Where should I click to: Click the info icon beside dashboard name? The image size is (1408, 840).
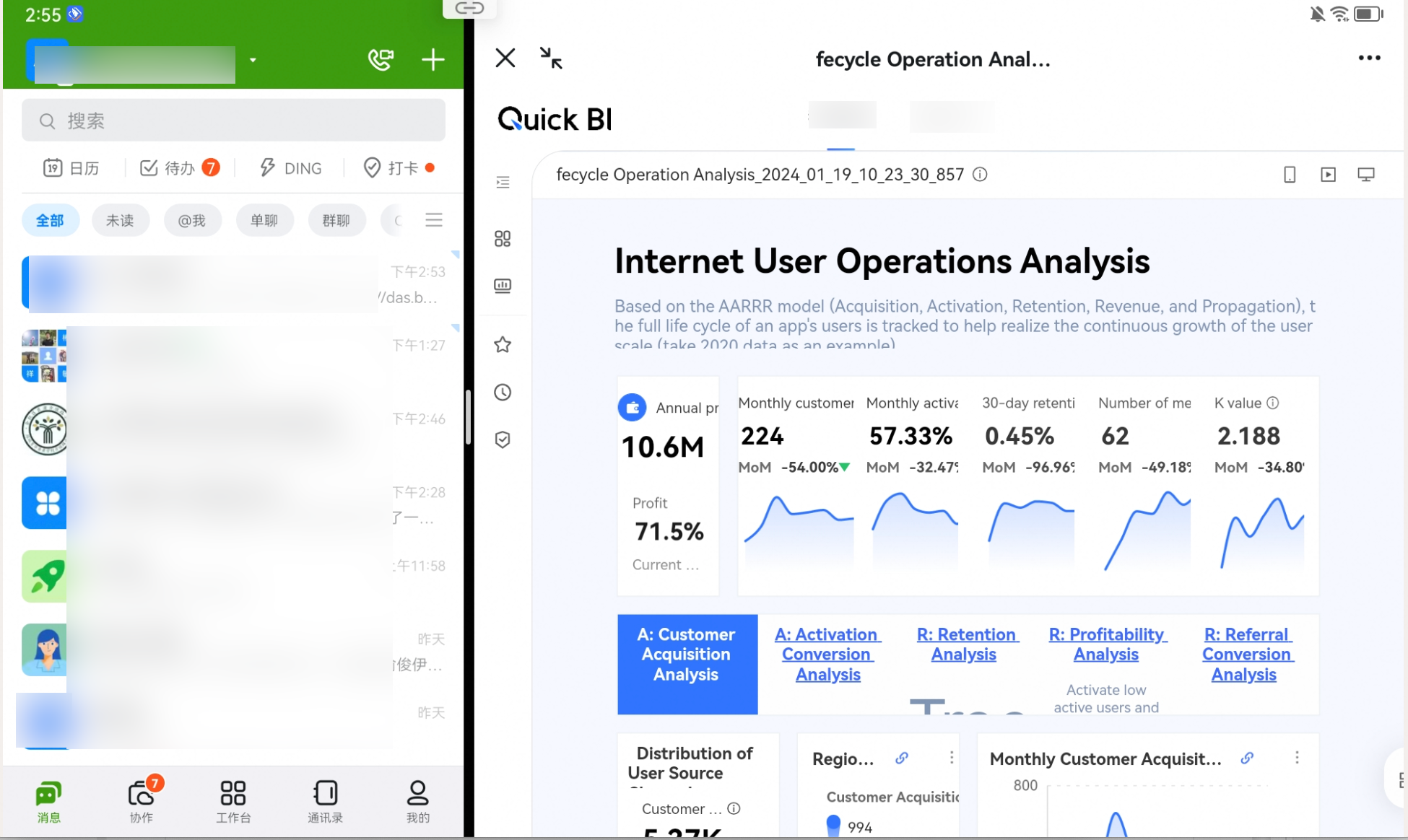980,175
